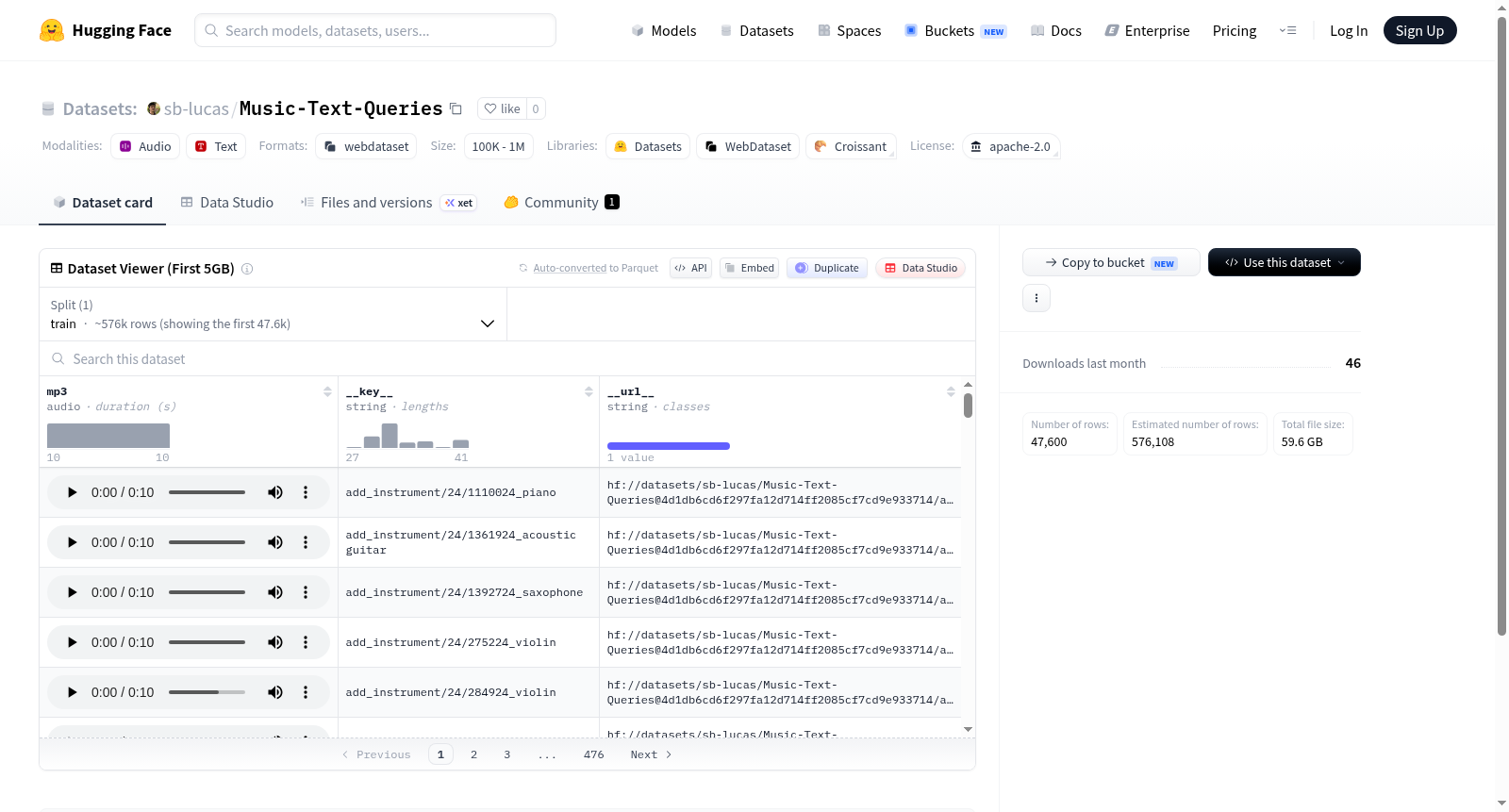1509x812 pixels.
Task: Expand the train split dropdown
Action: (273, 314)
